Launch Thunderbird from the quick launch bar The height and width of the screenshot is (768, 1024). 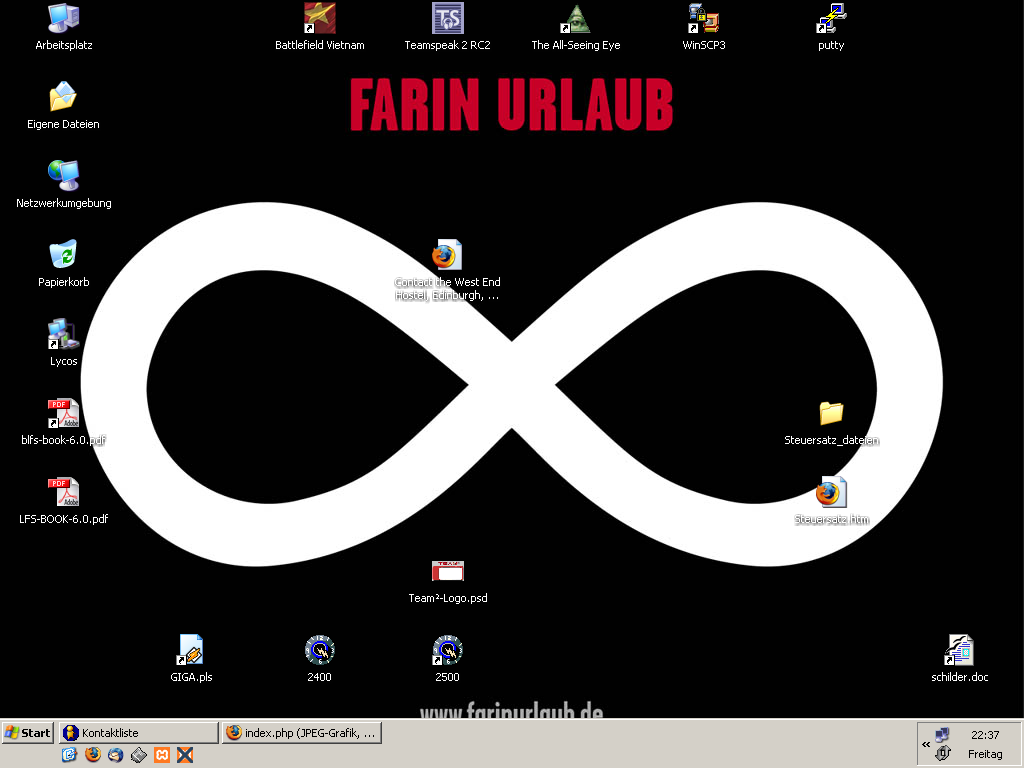coord(116,756)
